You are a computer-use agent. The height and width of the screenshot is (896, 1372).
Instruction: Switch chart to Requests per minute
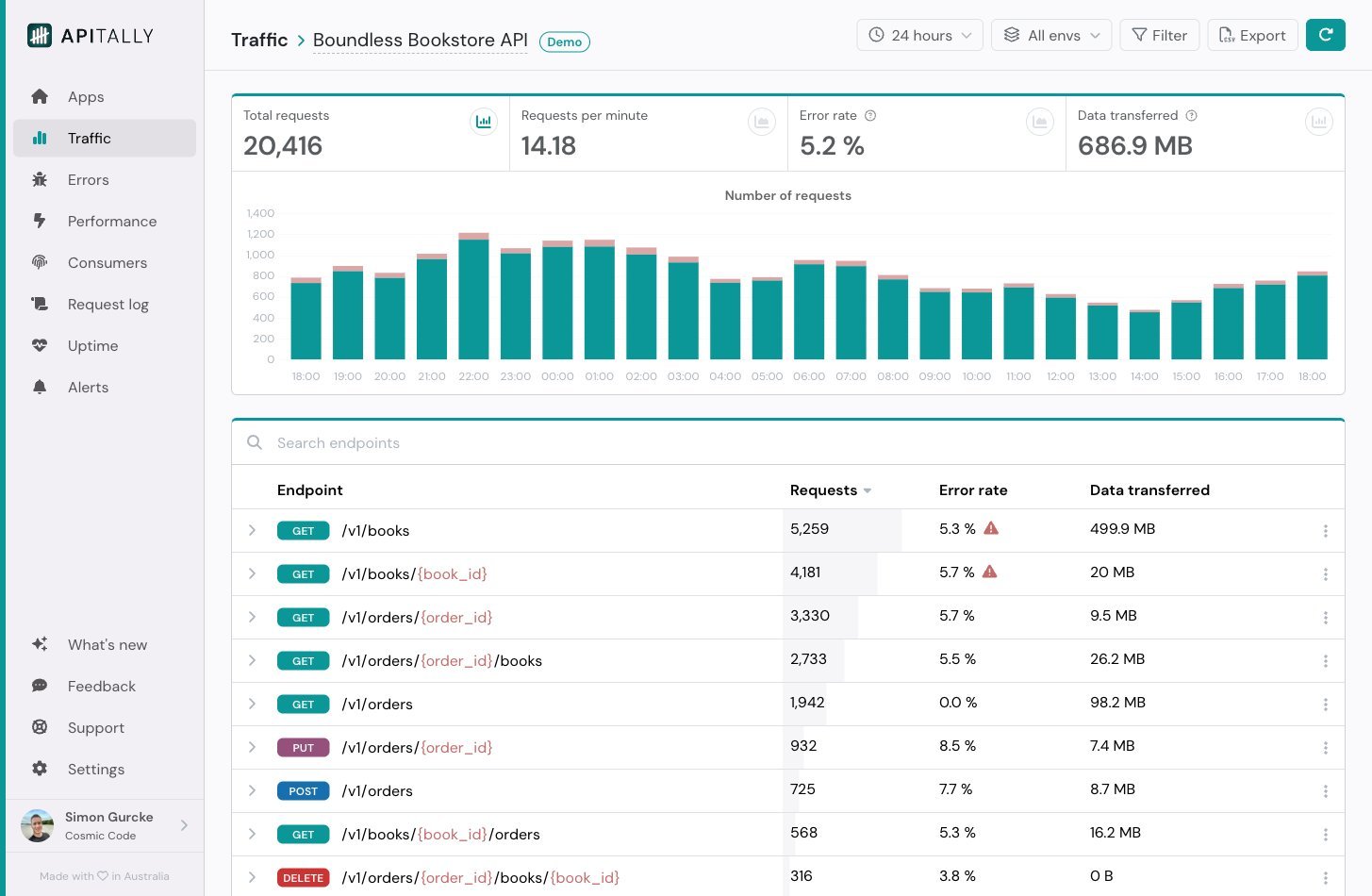coord(761,122)
